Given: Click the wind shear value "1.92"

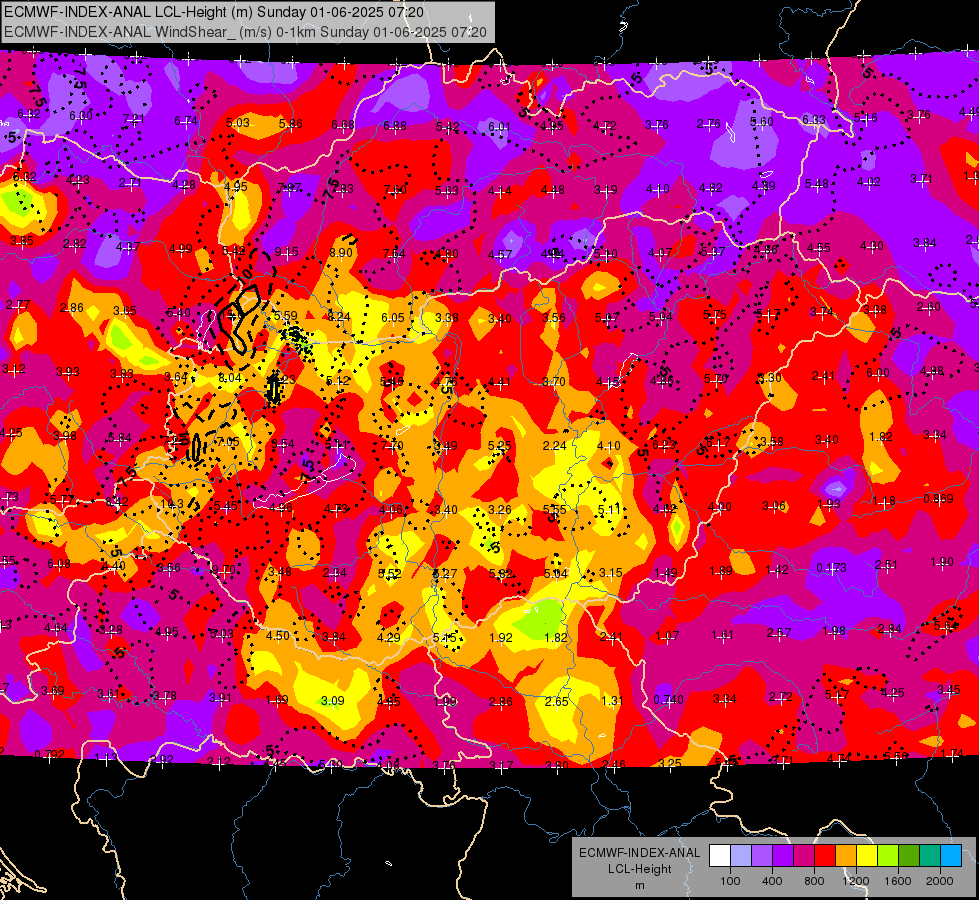Looking at the screenshot, I should click(501, 637).
